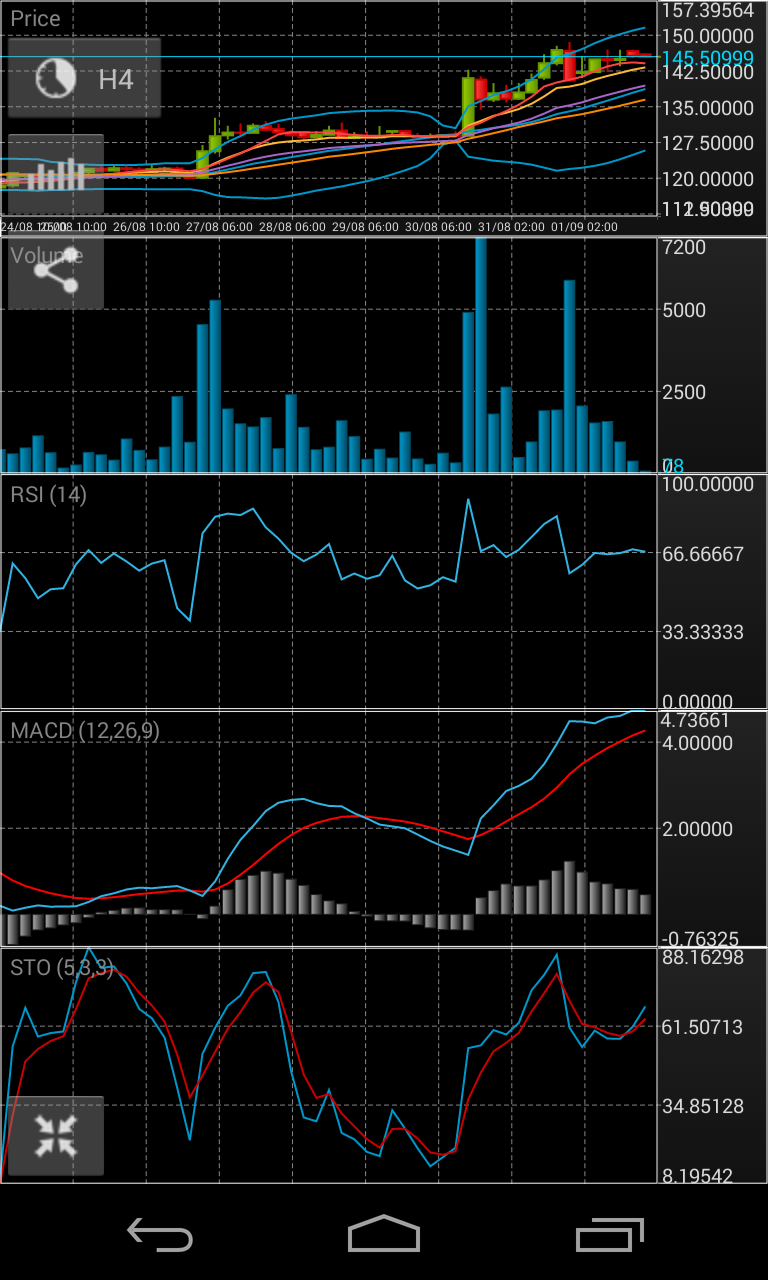
Task: Click the 28/08 06:00 date axis label
Action: 292,227
